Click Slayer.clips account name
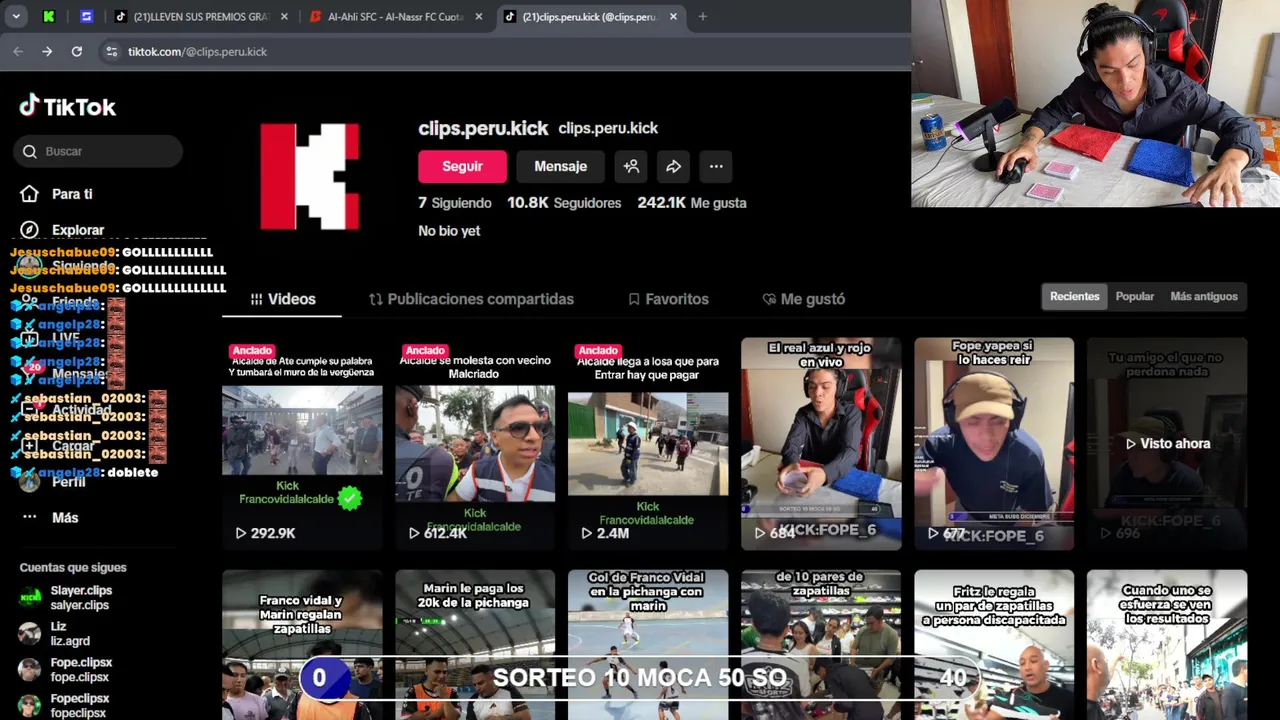1280x720 pixels. [81, 591]
